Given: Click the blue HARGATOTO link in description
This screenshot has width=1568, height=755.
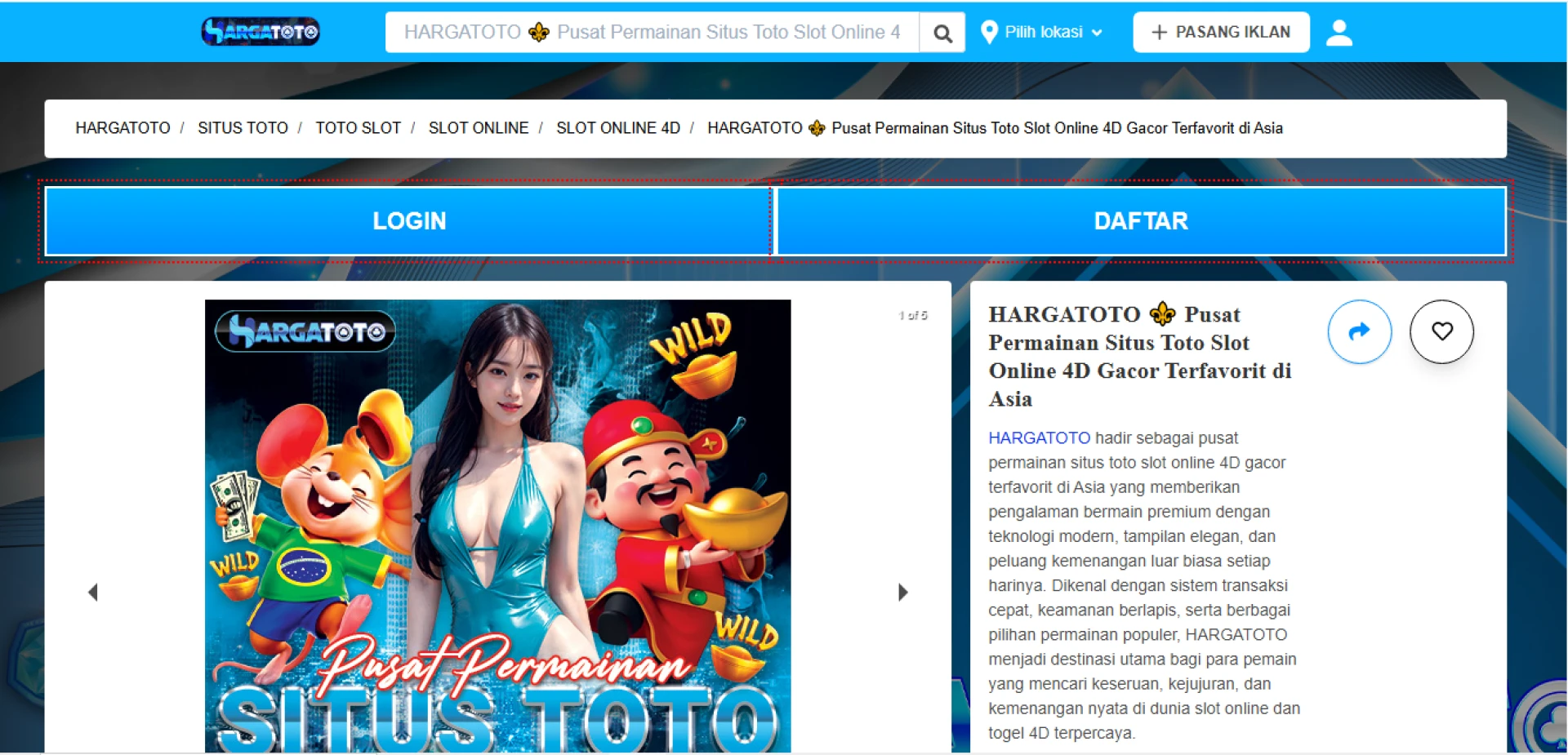Looking at the screenshot, I should pos(1039,438).
